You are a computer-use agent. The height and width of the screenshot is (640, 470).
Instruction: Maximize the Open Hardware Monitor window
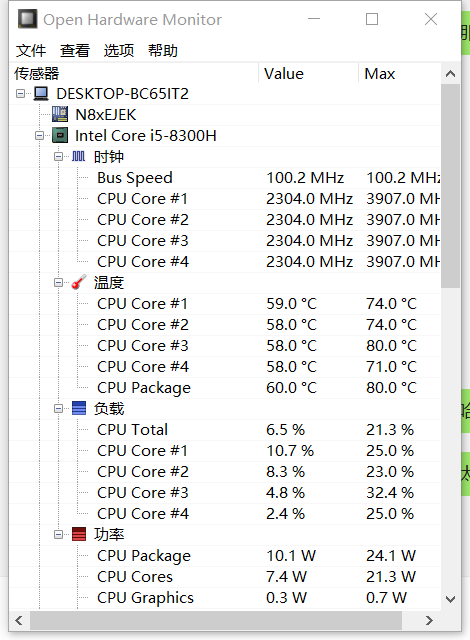372,19
